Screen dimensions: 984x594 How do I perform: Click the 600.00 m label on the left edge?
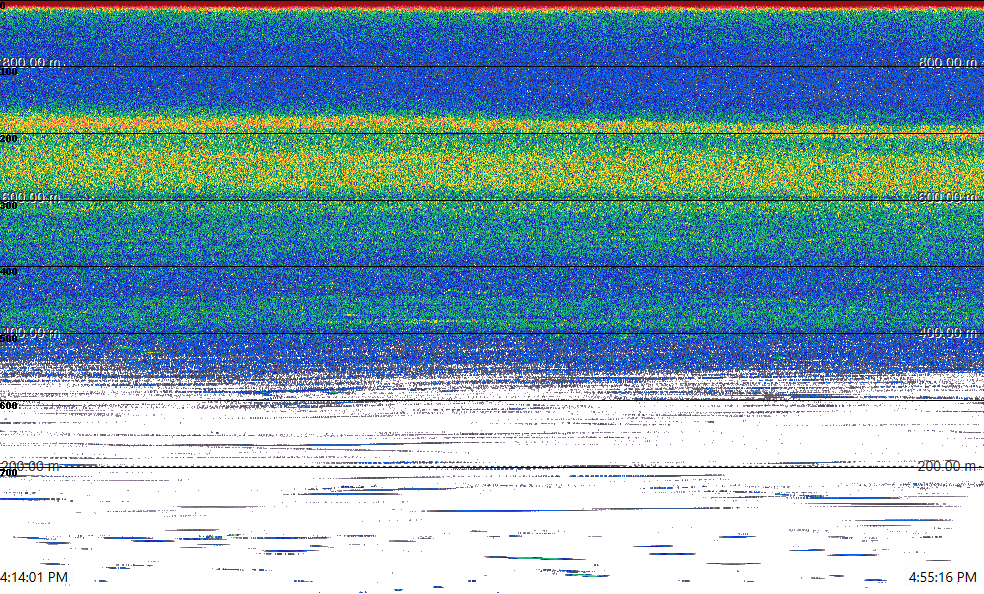[x=30, y=197]
